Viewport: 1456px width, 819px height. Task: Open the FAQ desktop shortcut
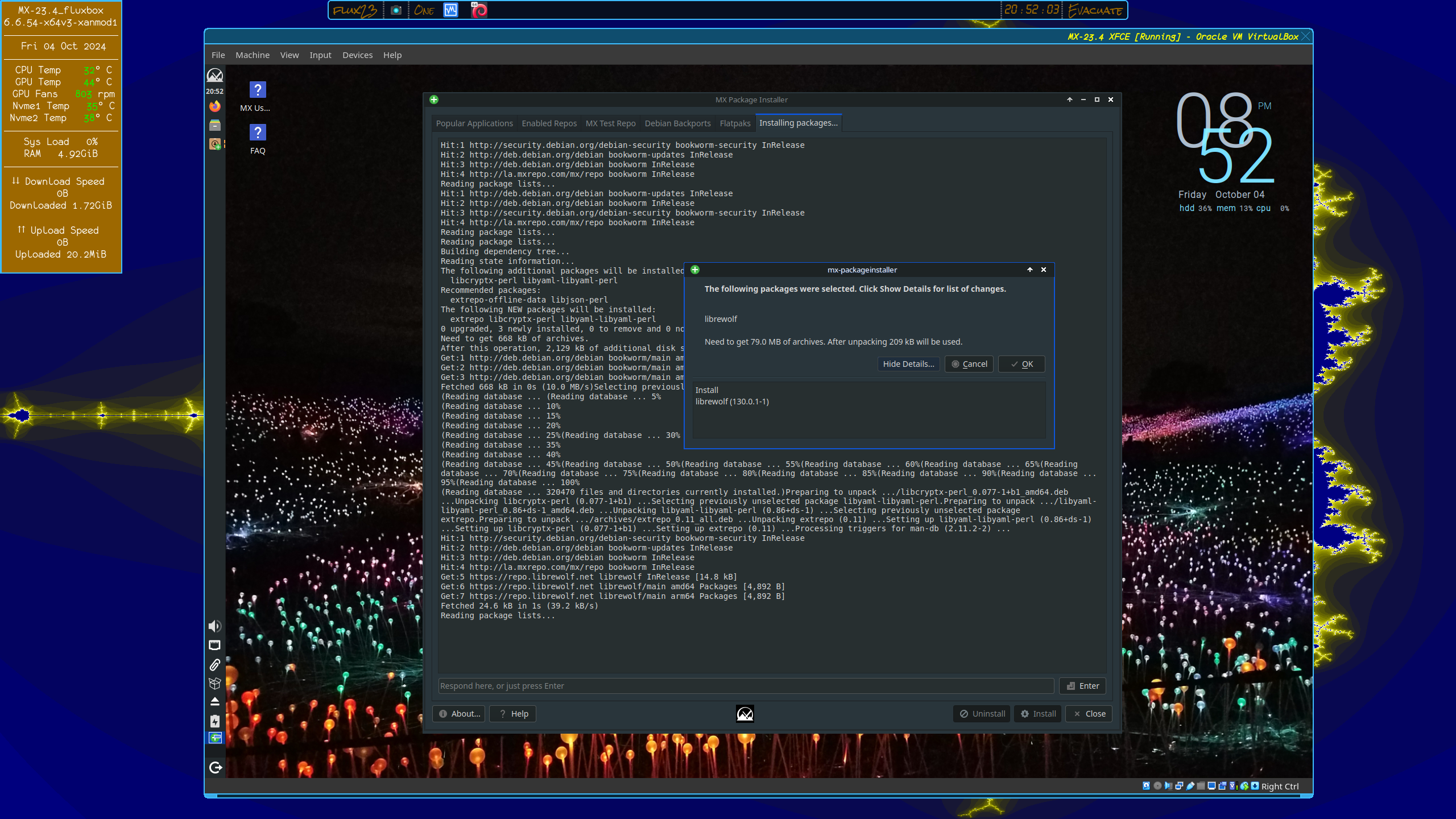click(x=258, y=139)
